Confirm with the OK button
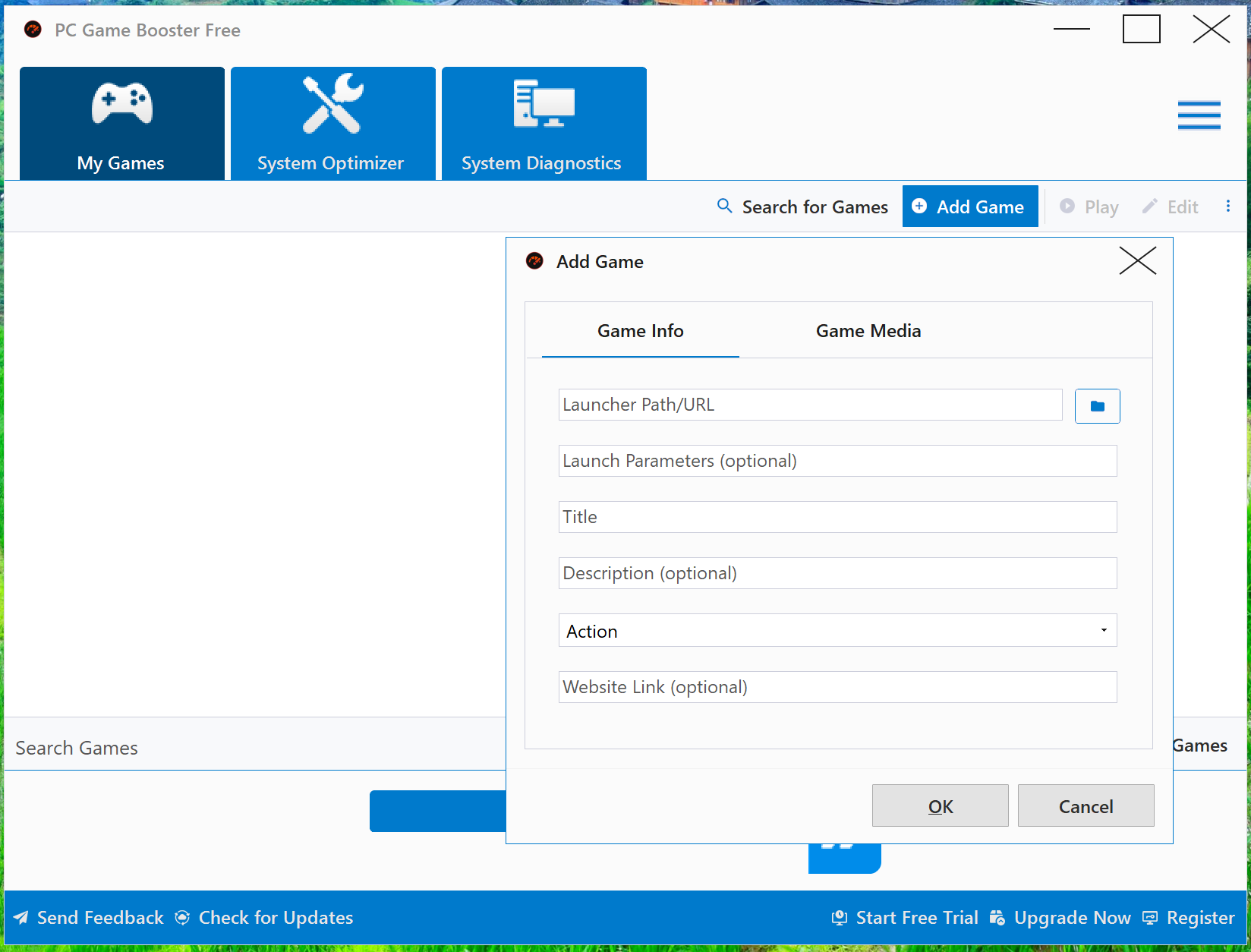This screenshot has width=1251, height=952. coord(941,805)
